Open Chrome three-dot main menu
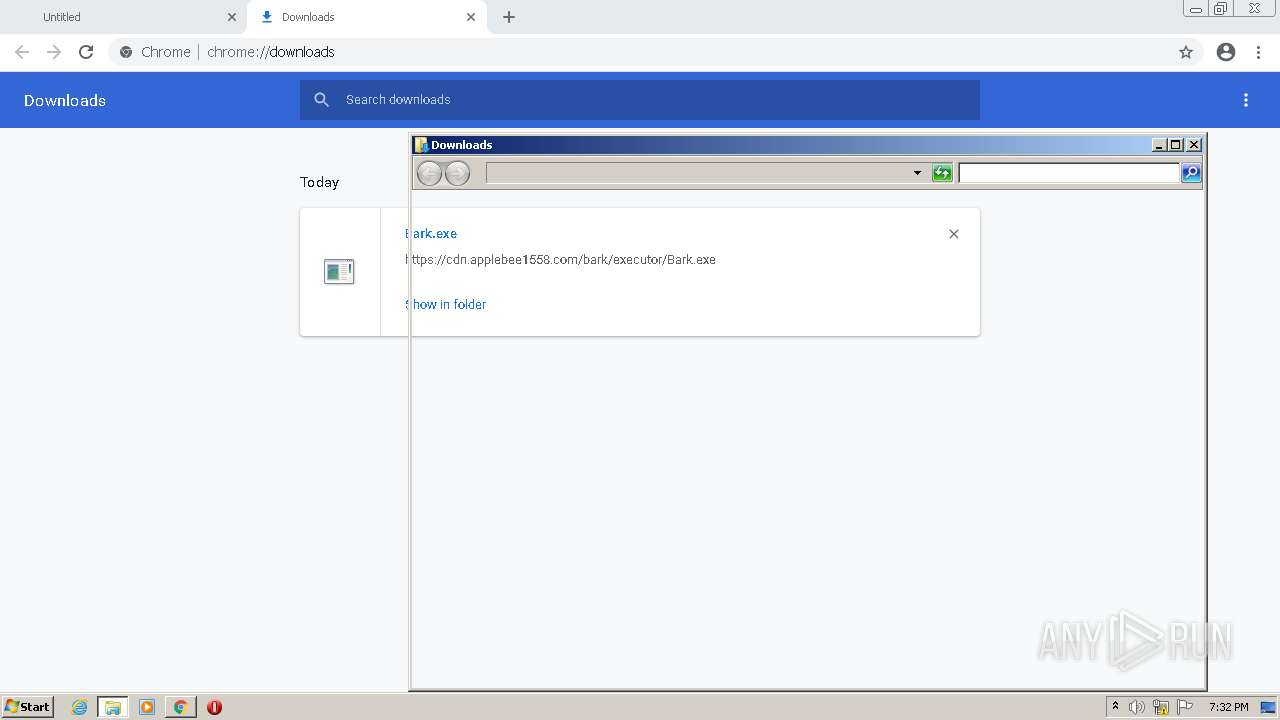 [1259, 52]
